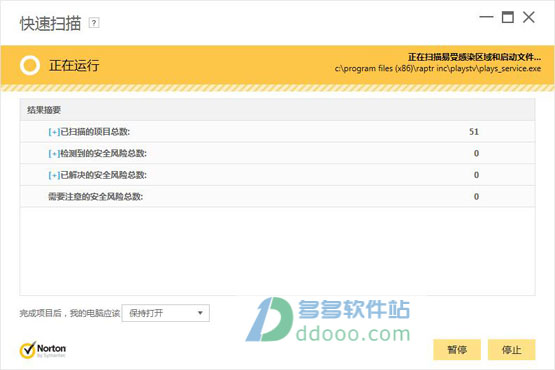Viewport: 555px width, 370px height.
Task: Expand 检测到的安全风险总数 row
Action: pos(54,154)
